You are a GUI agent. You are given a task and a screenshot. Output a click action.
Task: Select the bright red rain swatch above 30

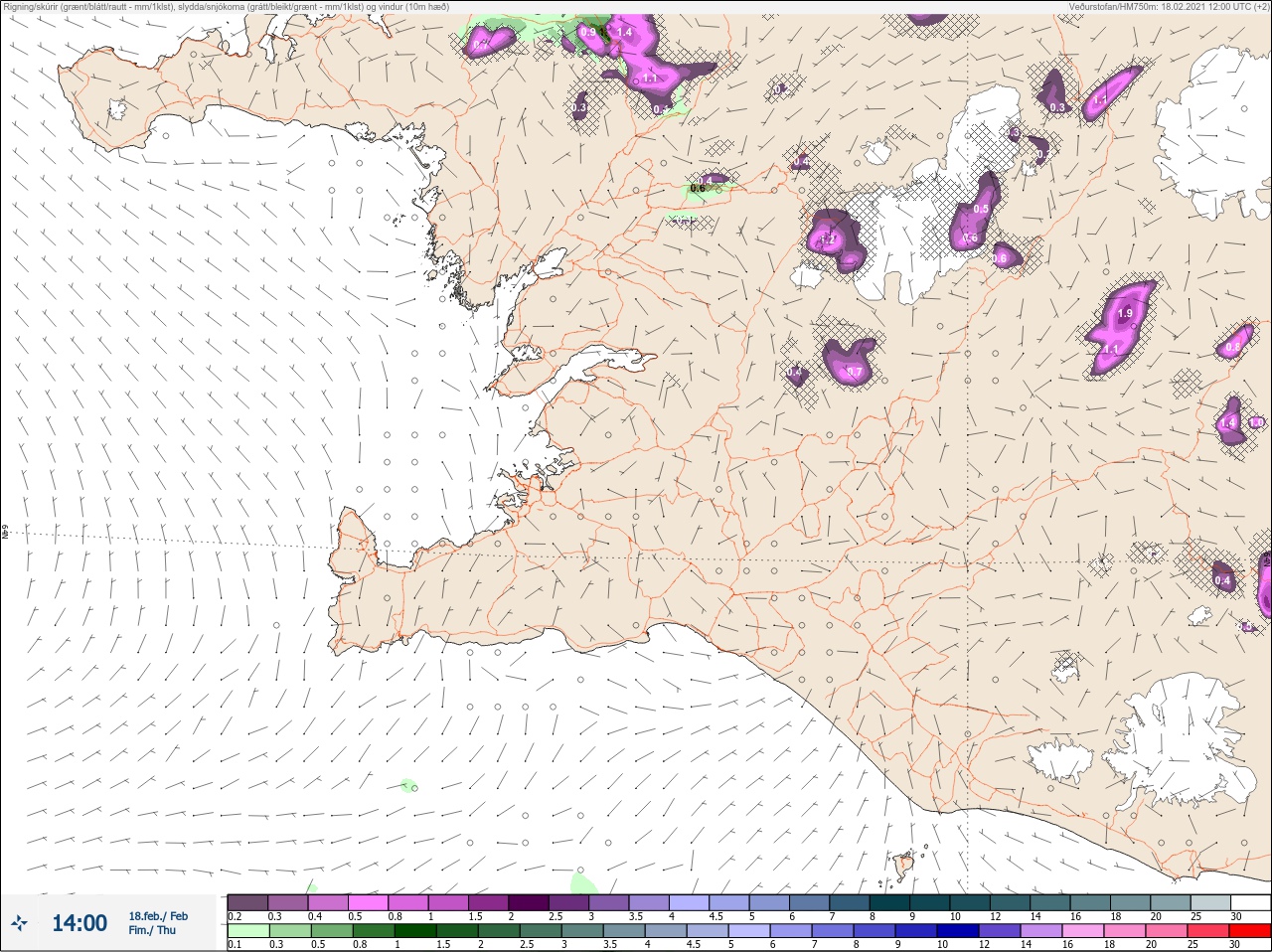click(1250, 931)
